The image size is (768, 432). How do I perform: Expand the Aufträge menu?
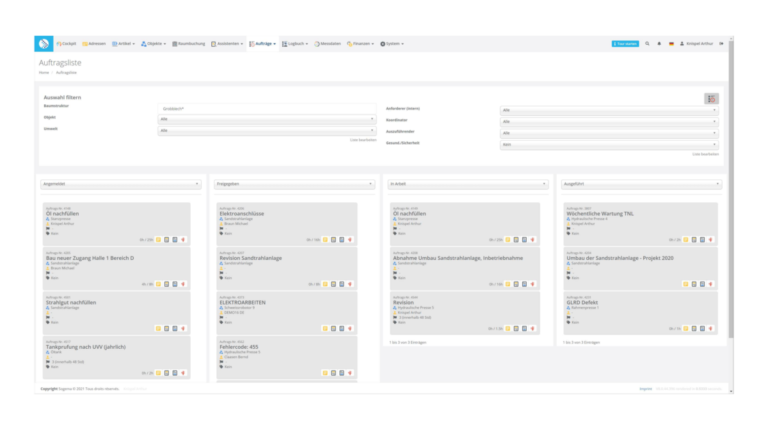point(263,44)
